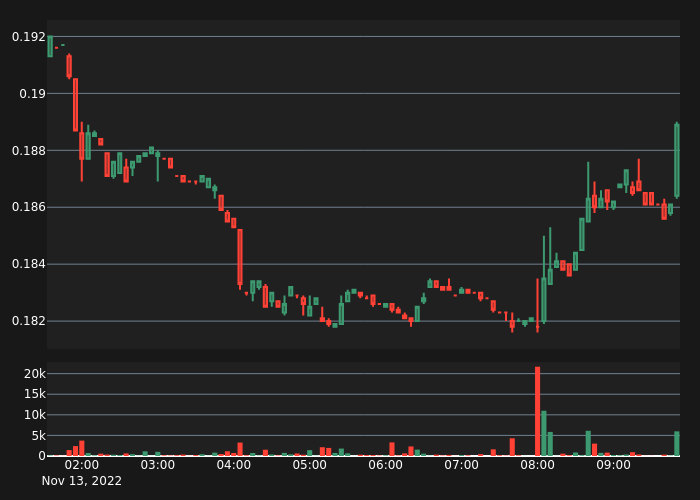The height and width of the screenshot is (500, 700).
Task: Select the tallest red volume bar above 20k
Action: (538, 411)
